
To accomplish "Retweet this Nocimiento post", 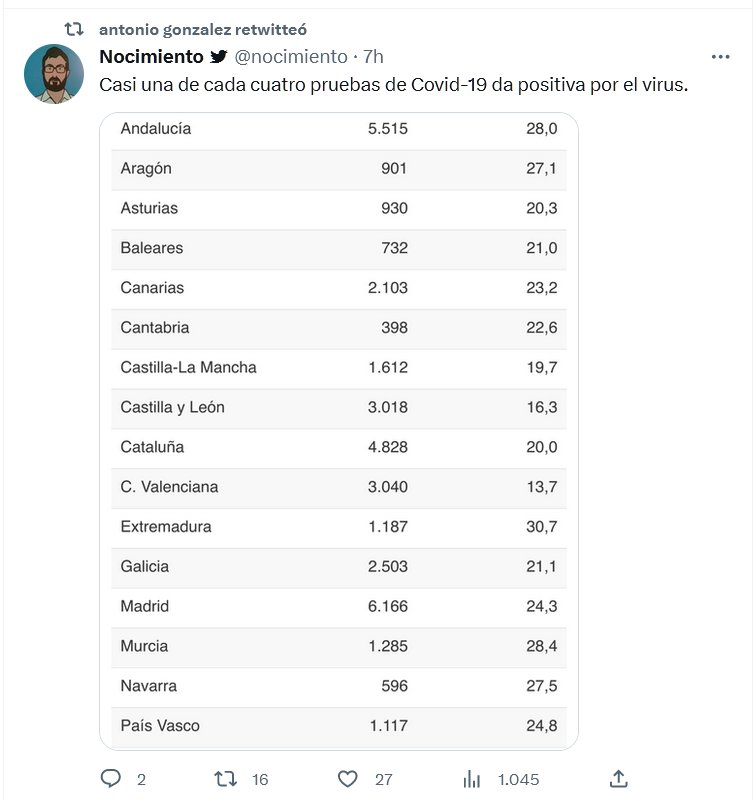I will pos(227,779).
